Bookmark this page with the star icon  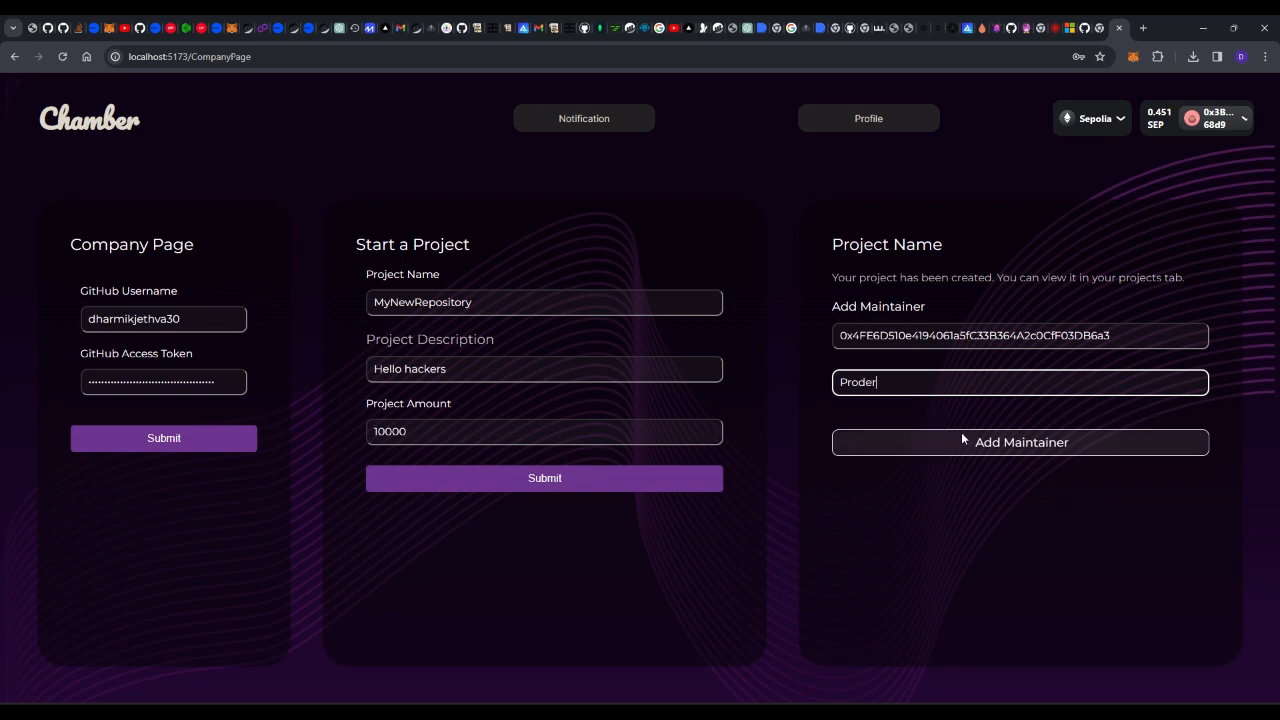pyautogui.click(x=1100, y=57)
